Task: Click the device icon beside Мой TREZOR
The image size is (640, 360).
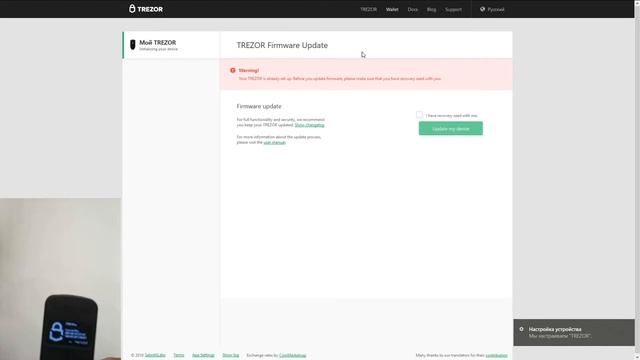Action: (x=132, y=44)
